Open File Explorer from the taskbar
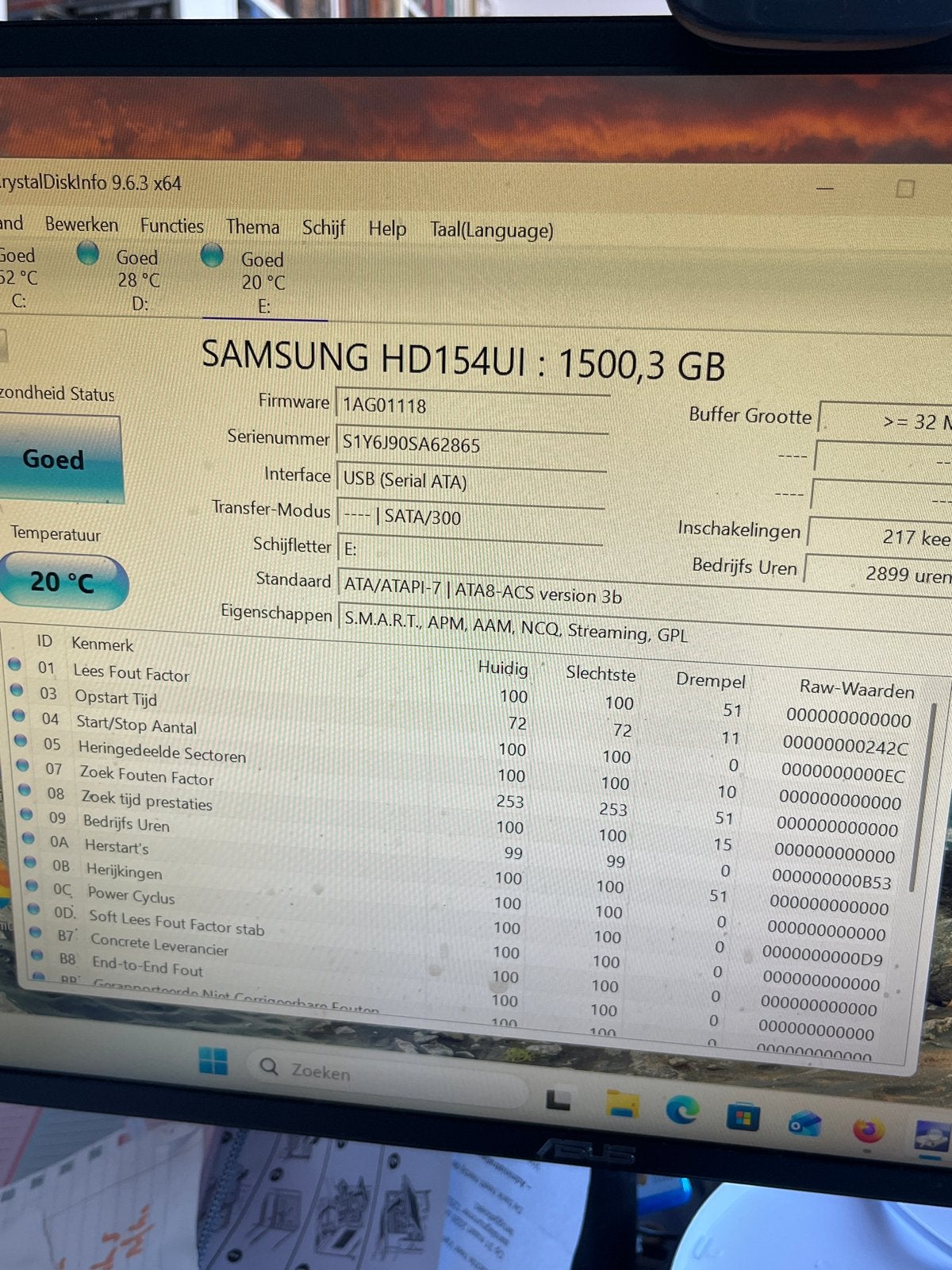Screen dimensions: 952x1270 point(623,1103)
